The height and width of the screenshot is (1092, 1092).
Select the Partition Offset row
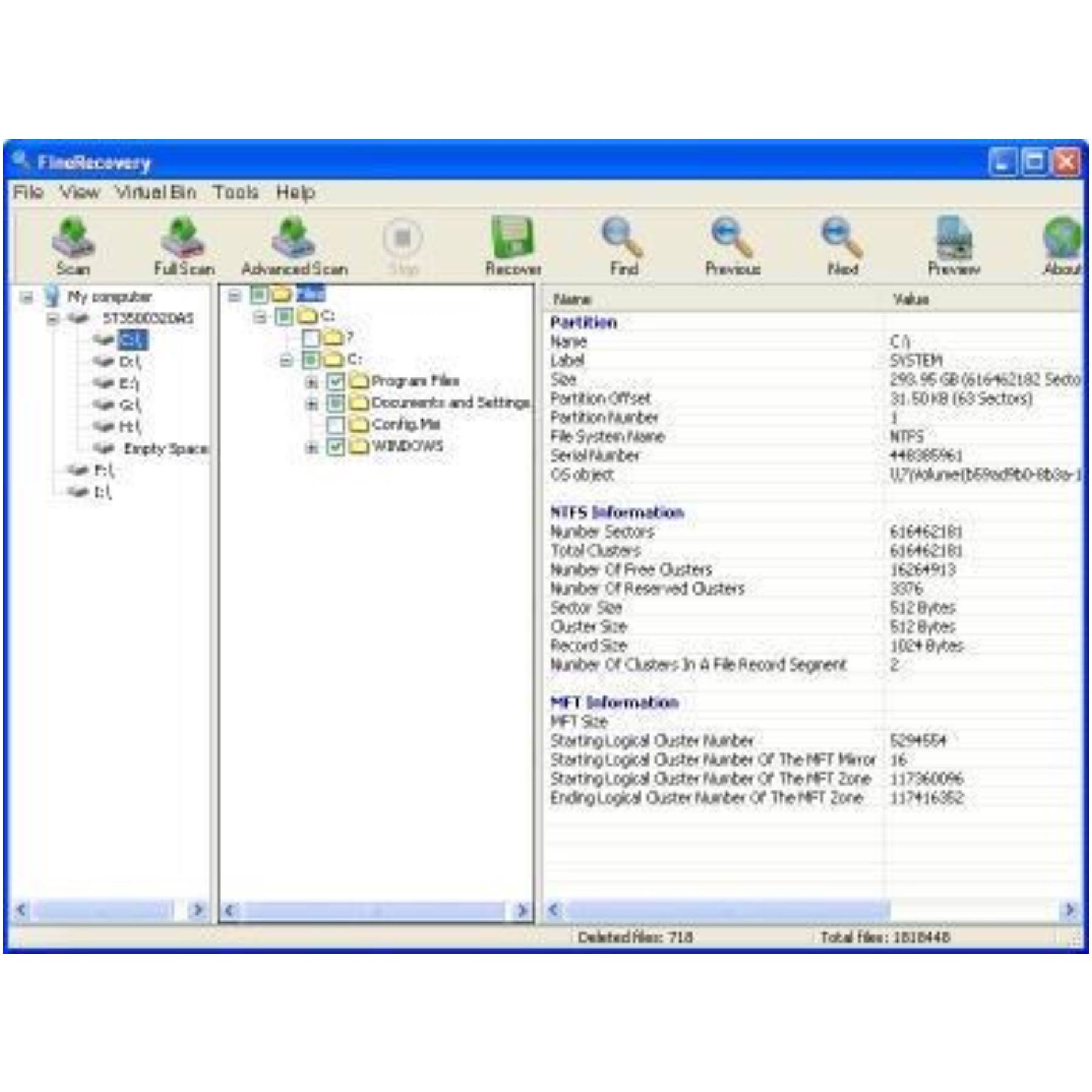pos(813,399)
